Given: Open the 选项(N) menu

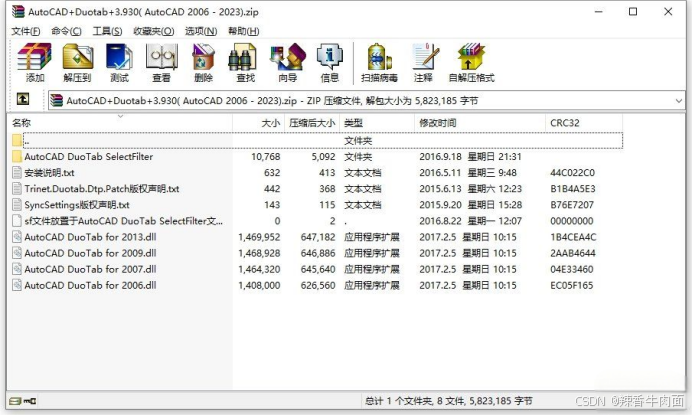Looking at the screenshot, I should click(201, 31).
